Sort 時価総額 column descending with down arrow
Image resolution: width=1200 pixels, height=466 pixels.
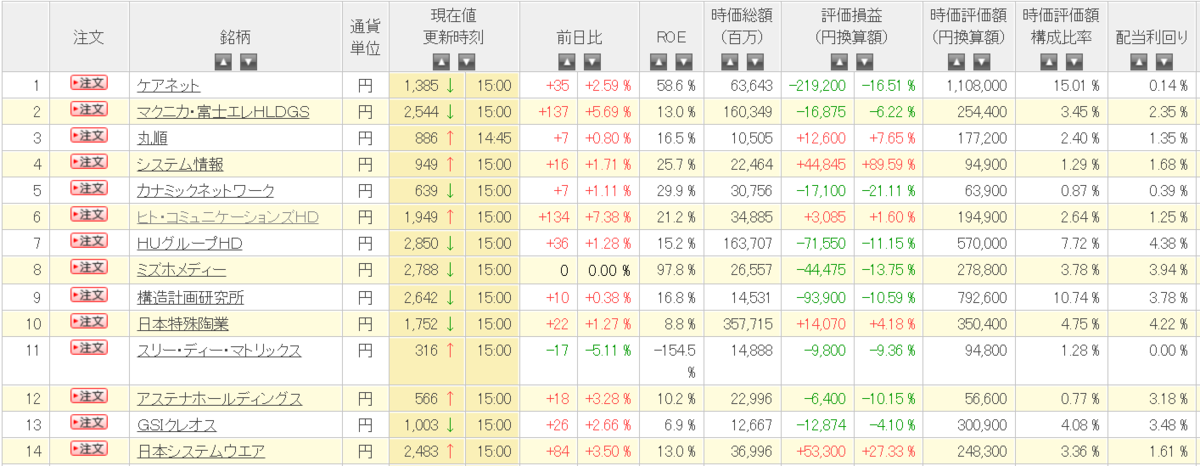click(755, 61)
